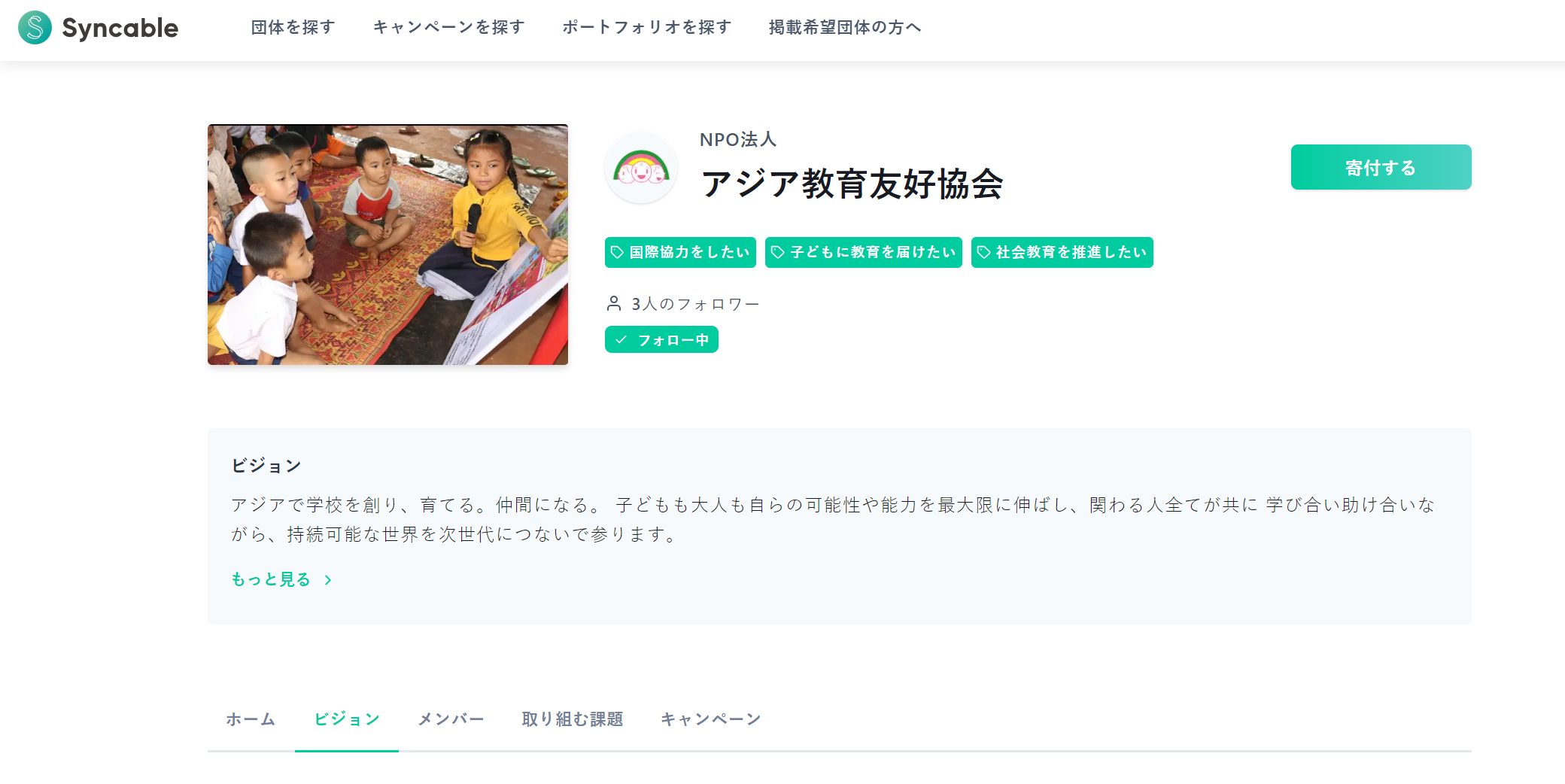Open 掲載希望団体の方へ navigation link
The image size is (1565, 784).
point(844,28)
